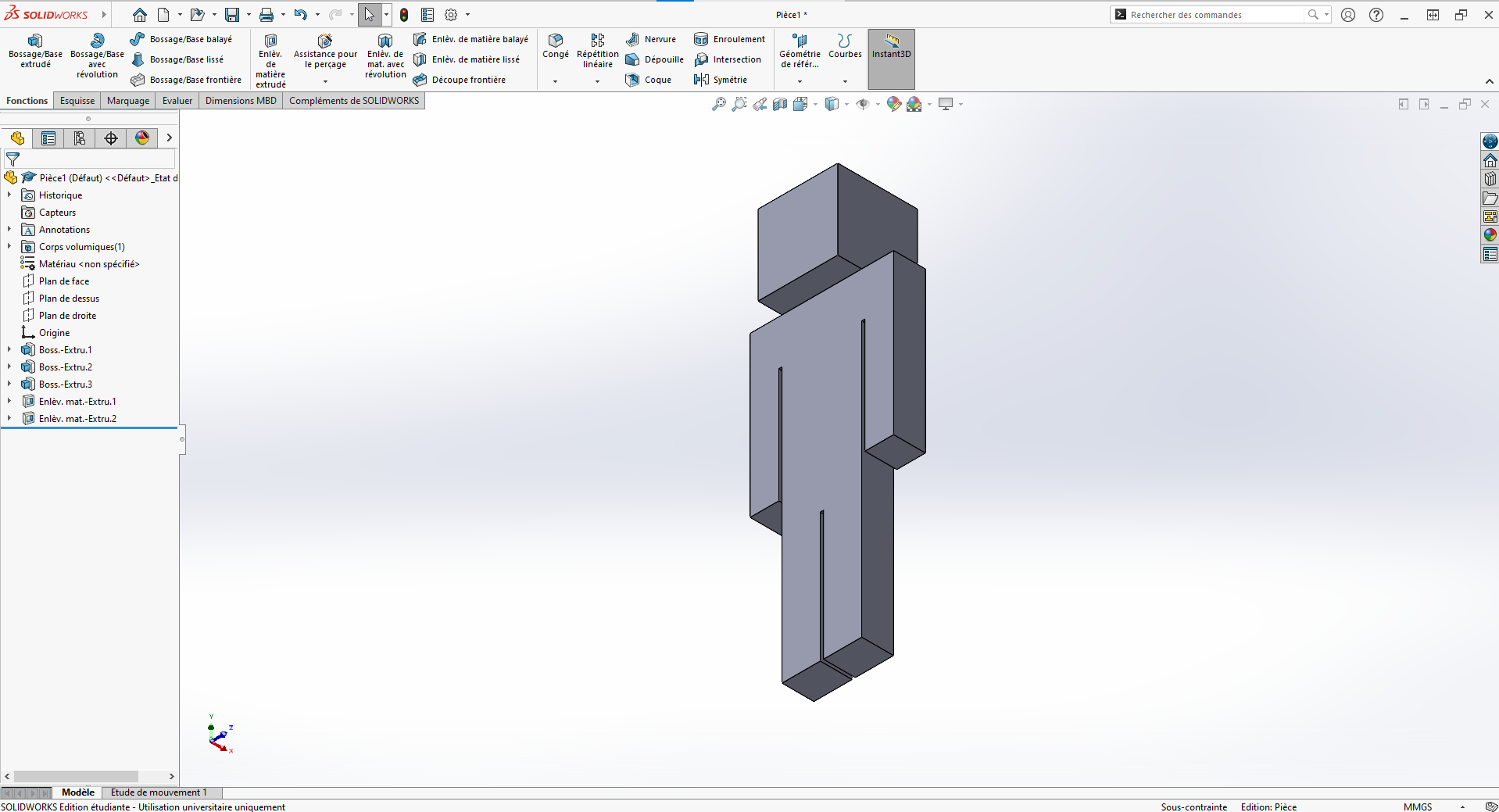Click the Congé fillet tool
The height and width of the screenshot is (812, 1499).
point(556,46)
